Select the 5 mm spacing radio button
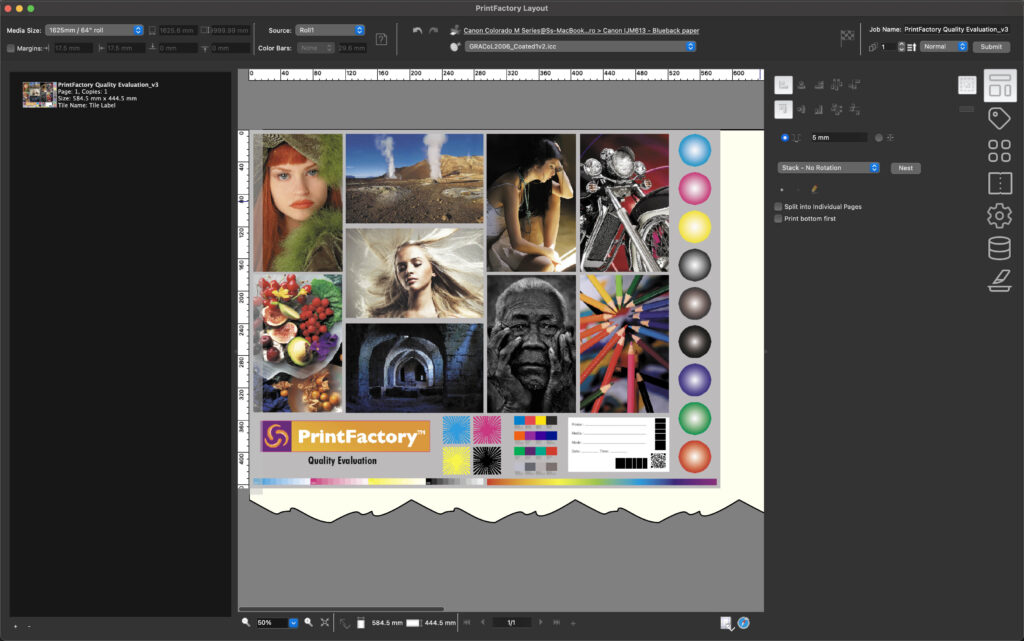This screenshot has width=1024, height=641. point(784,136)
